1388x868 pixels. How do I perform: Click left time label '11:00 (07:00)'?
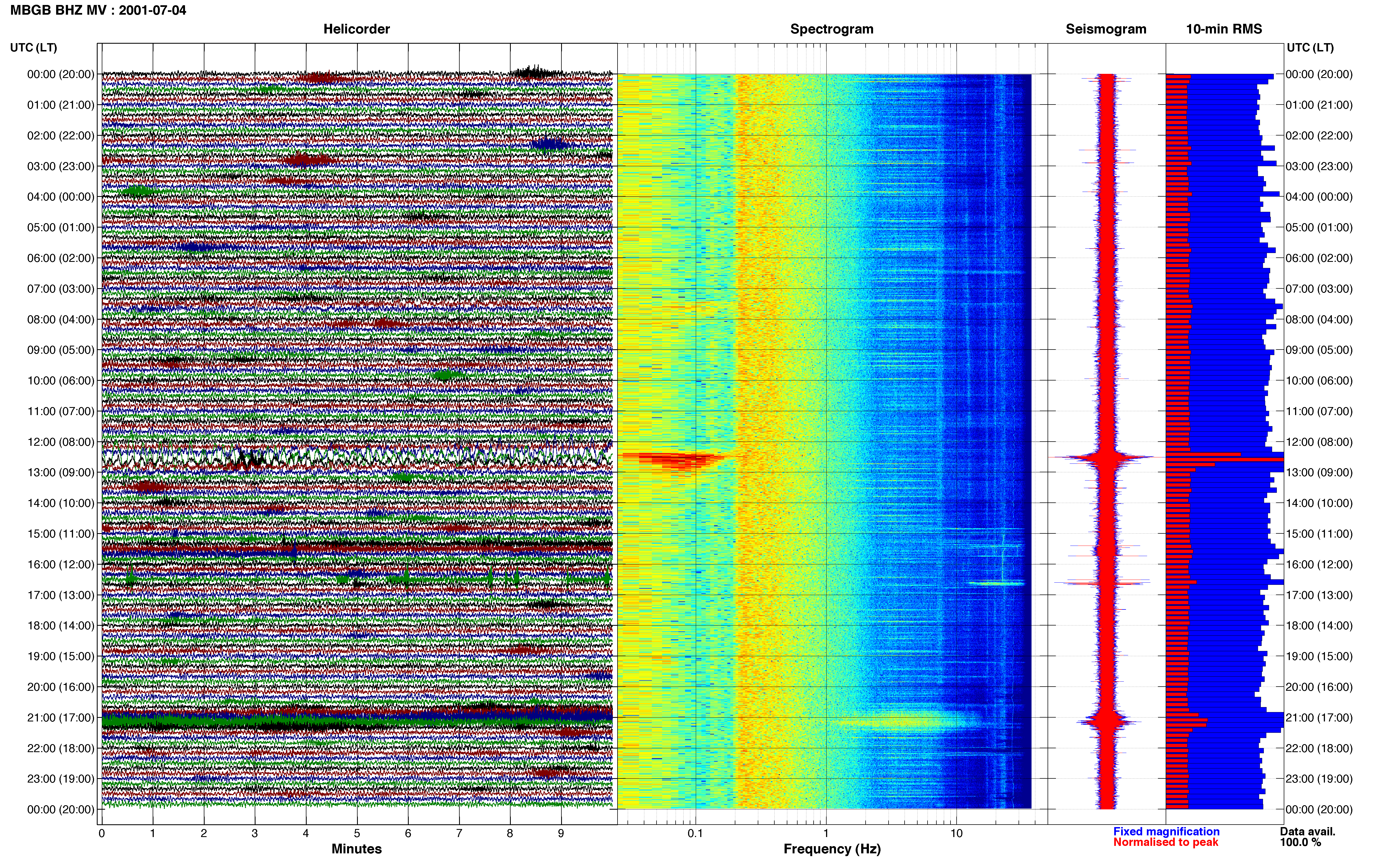60,411
